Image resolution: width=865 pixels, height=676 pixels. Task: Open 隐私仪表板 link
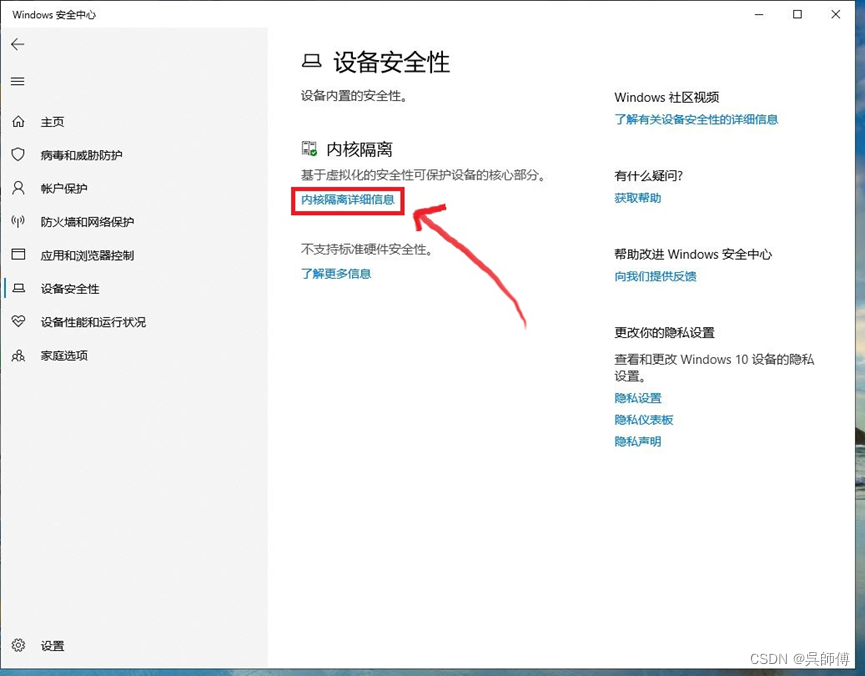click(x=644, y=420)
